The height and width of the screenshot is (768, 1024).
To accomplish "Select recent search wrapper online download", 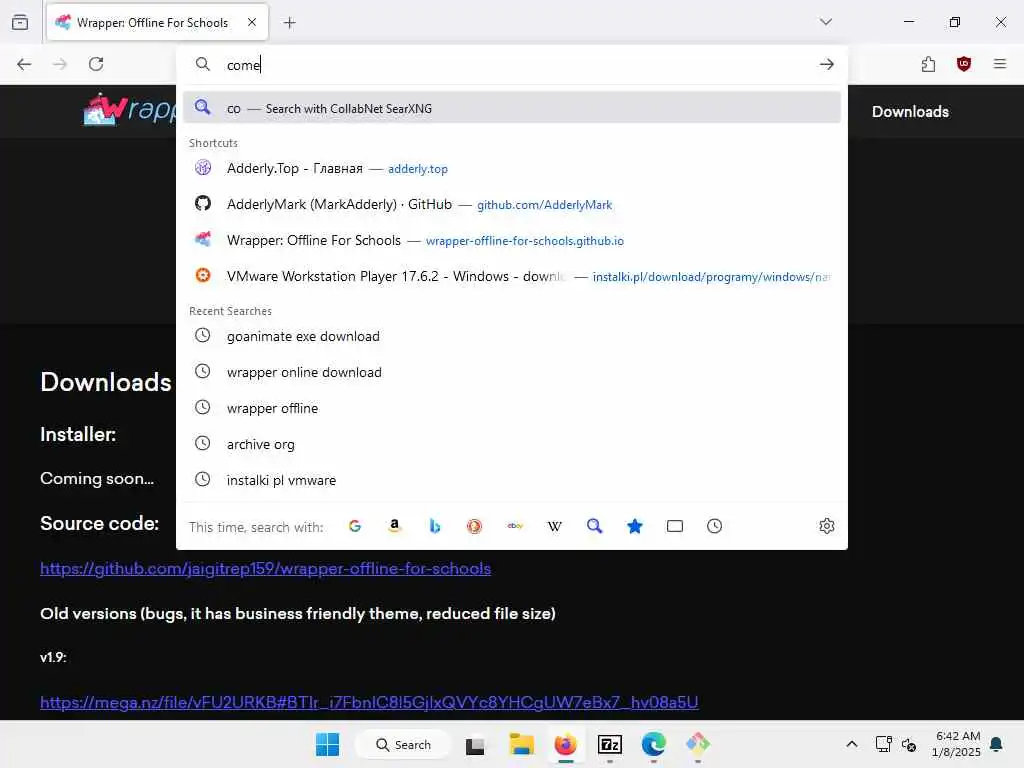I will tap(512, 372).
